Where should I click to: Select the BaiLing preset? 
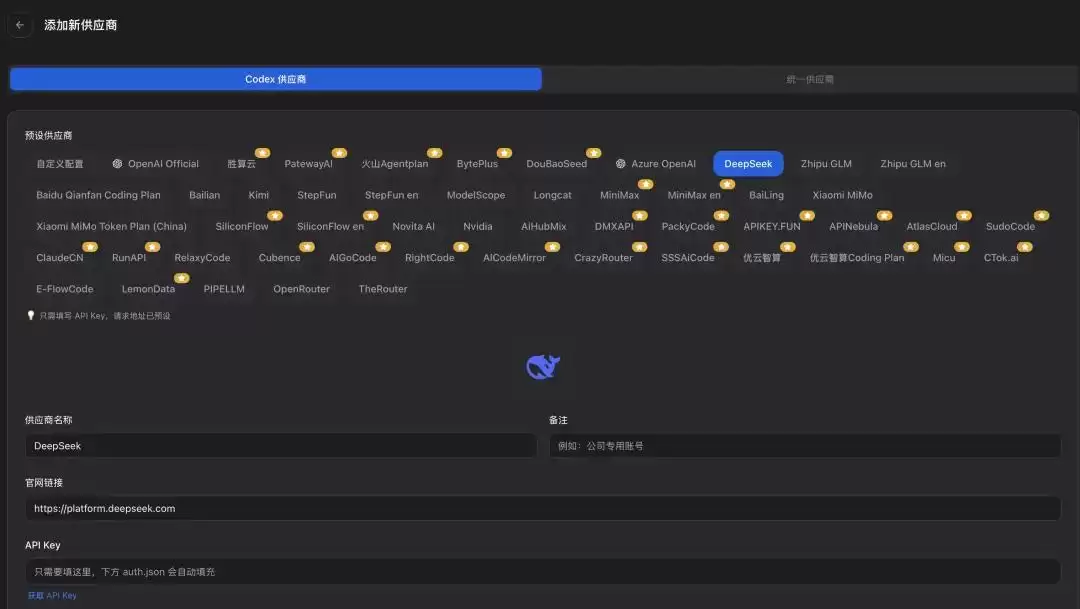(767, 195)
